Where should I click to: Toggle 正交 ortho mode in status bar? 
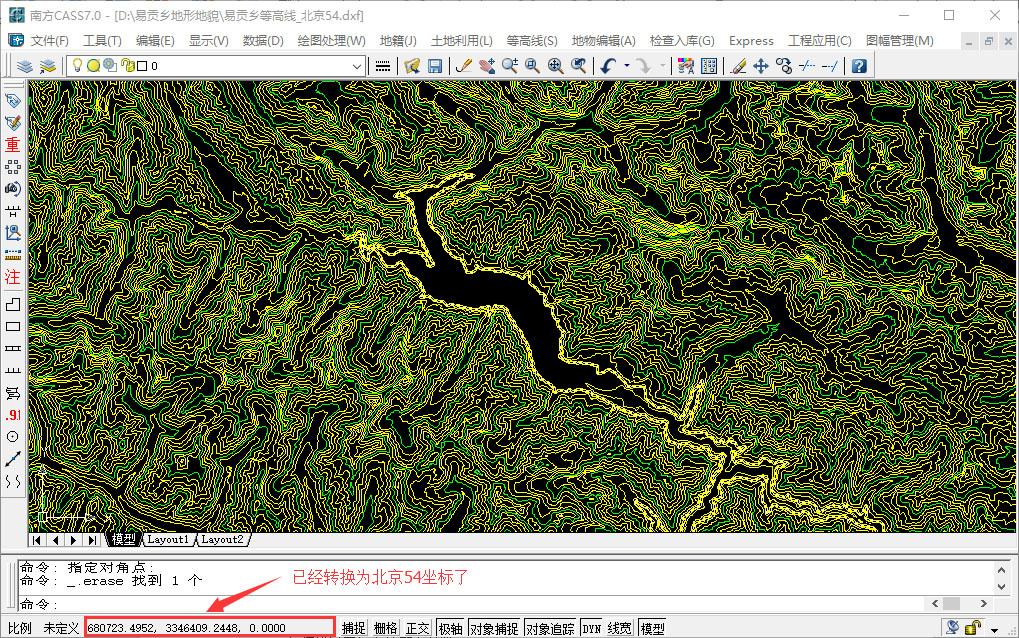click(417, 628)
